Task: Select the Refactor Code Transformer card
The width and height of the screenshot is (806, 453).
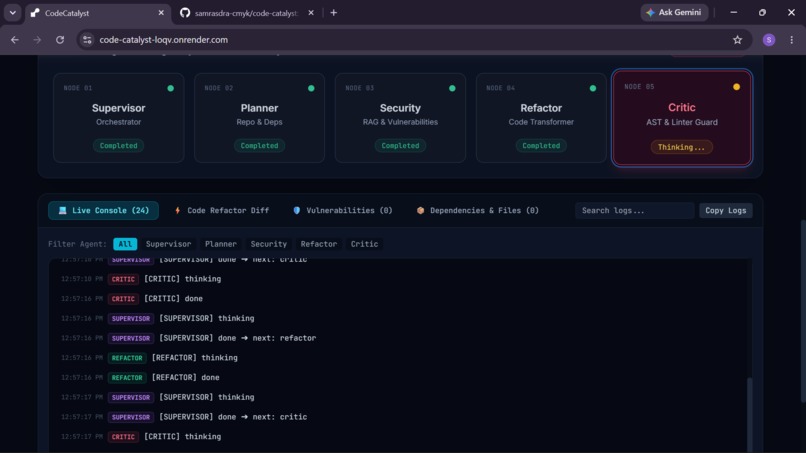Action: (x=541, y=118)
